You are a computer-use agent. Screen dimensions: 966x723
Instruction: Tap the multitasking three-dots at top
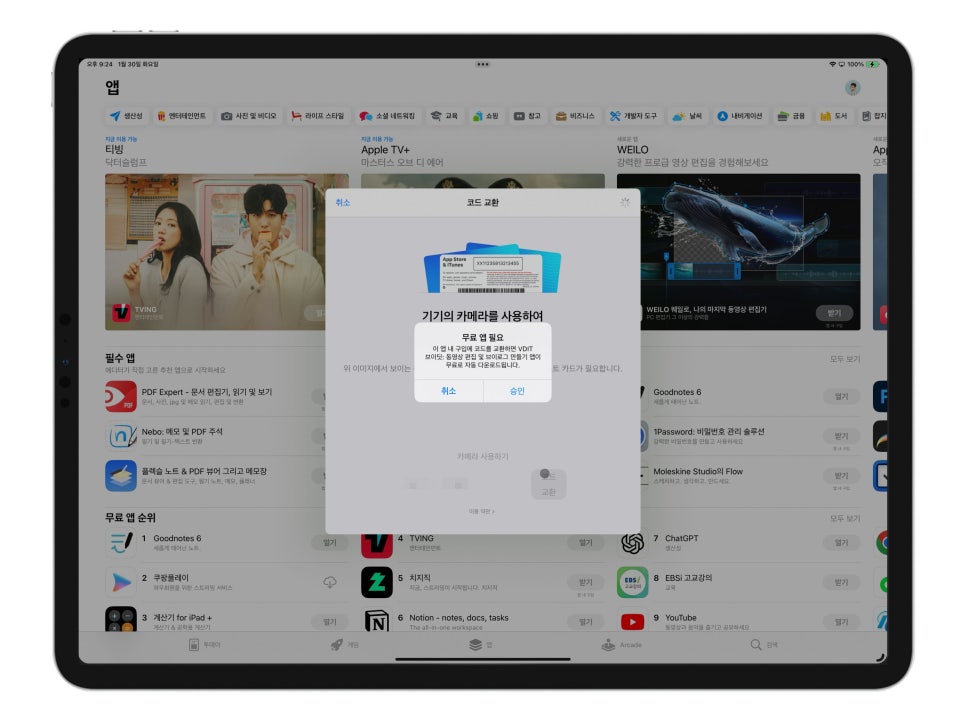pyautogui.click(x=482, y=64)
